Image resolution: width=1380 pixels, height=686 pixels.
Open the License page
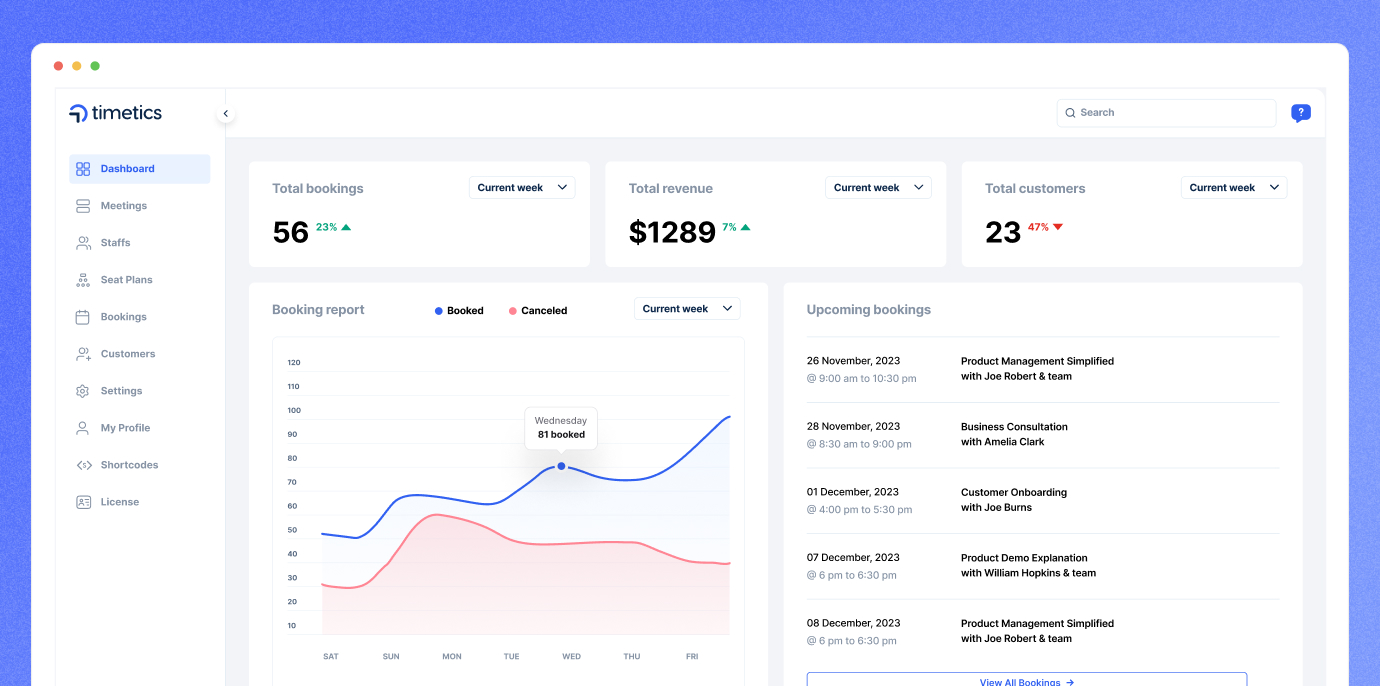[120, 502]
